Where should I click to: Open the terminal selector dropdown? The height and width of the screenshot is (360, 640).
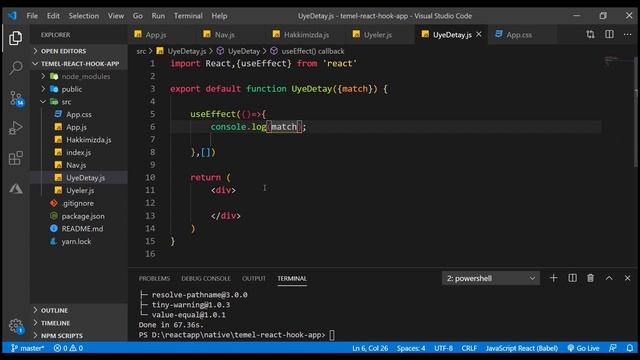(491, 278)
